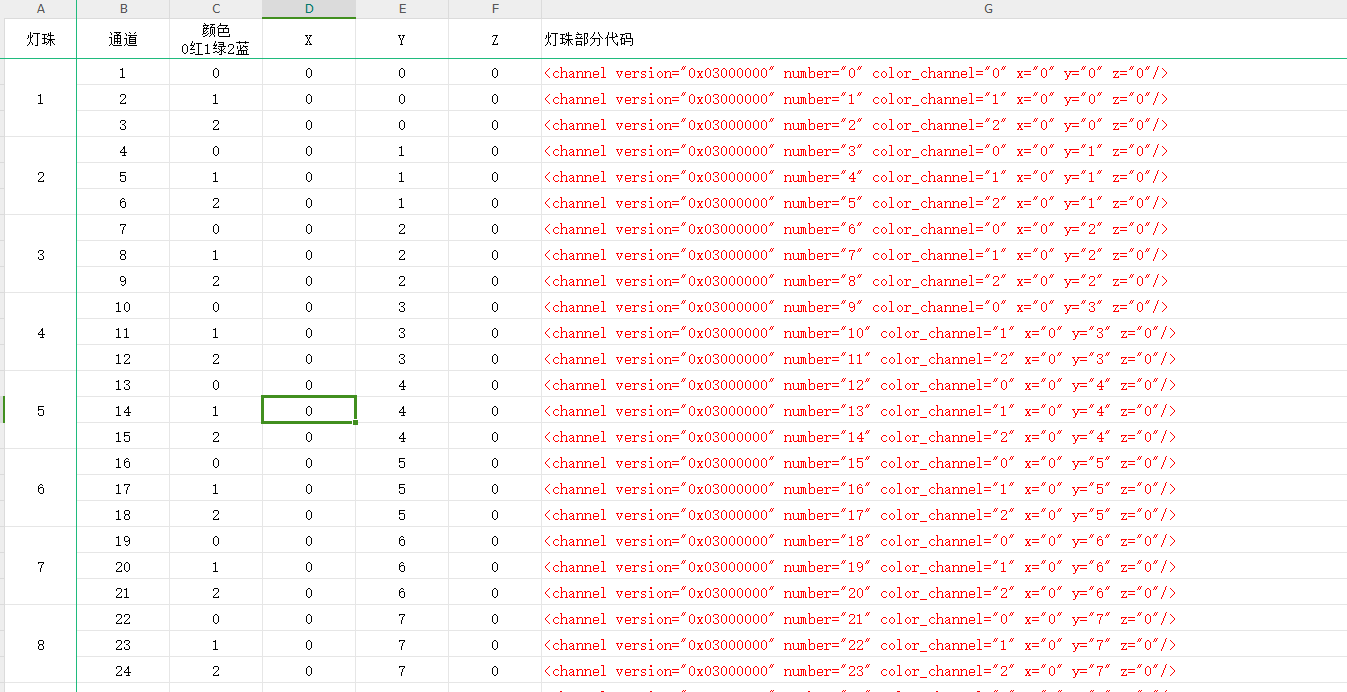Click the code cell containing number="13"
The width and height of the screenshot is (1347, 692).
point(944,411)
